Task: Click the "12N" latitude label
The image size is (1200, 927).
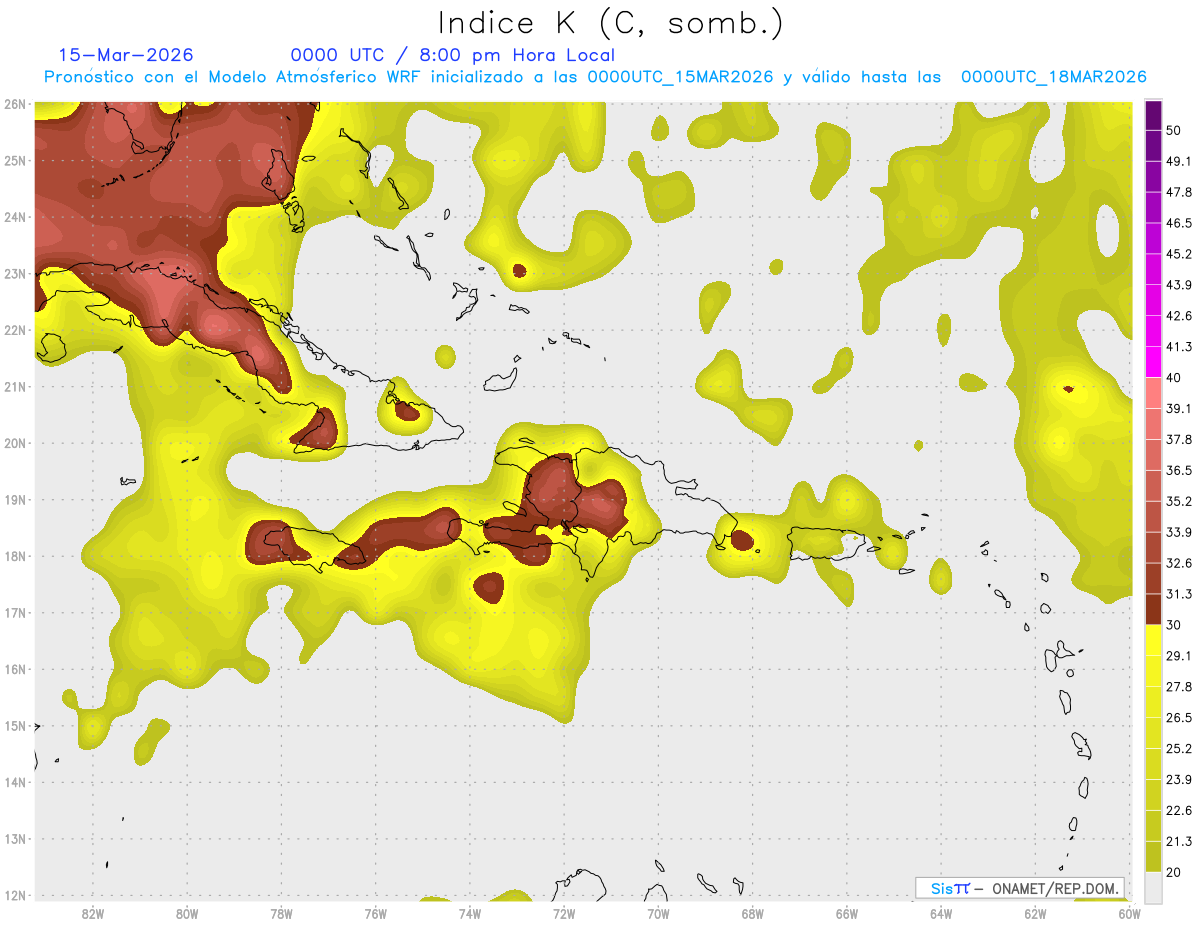Action: click(15, 895)
